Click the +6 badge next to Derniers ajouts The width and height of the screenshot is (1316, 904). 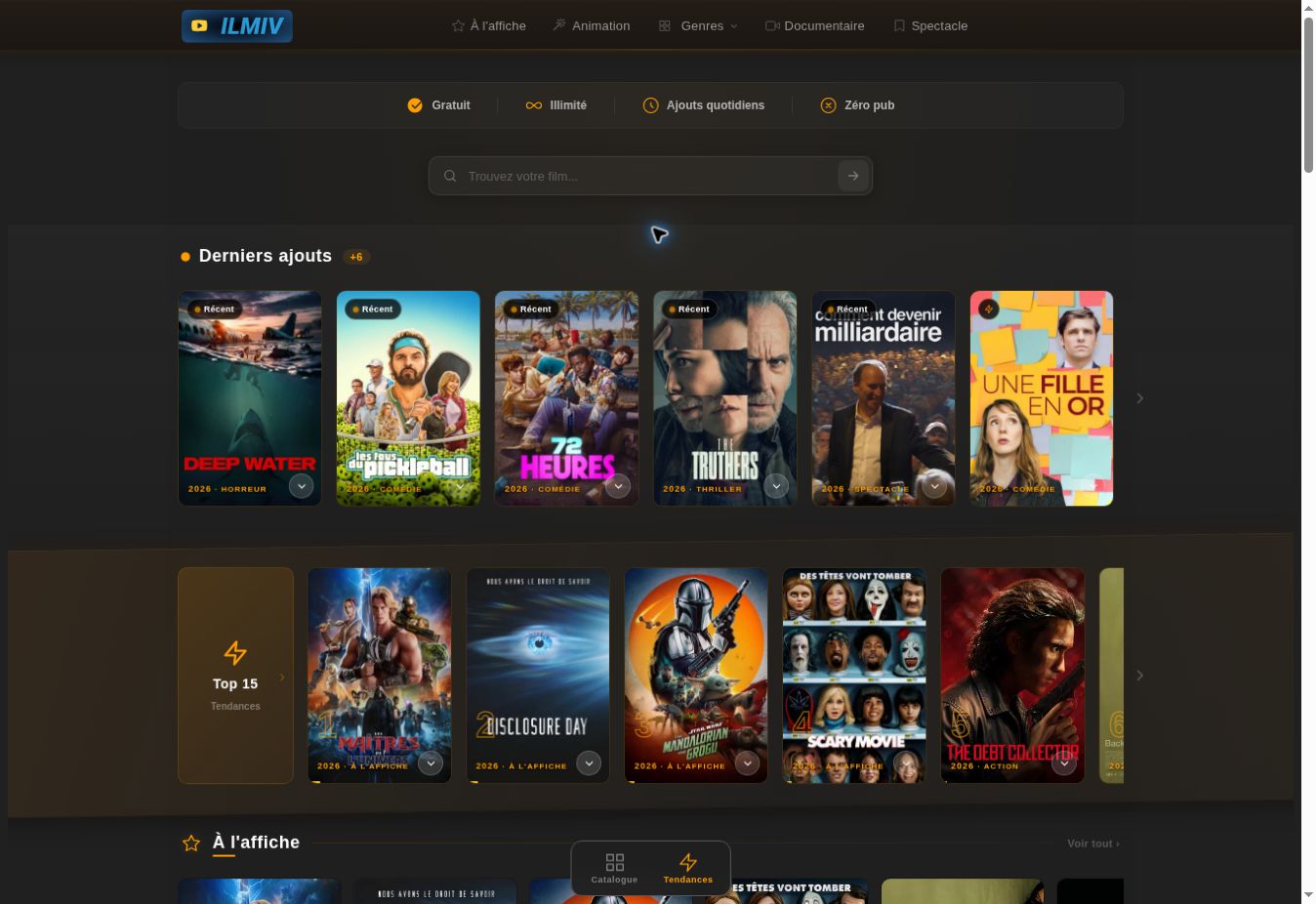pyautogui.click(x=356, y=257)
